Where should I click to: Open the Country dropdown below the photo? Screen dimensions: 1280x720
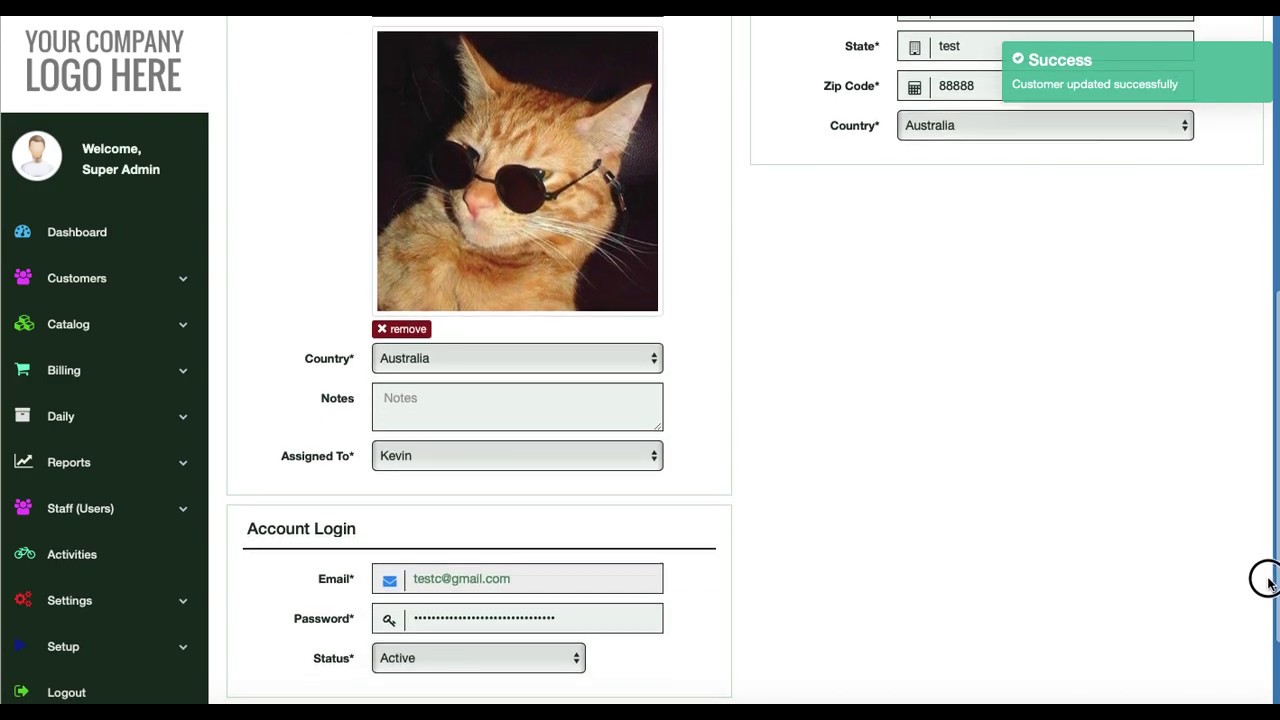pos(517,358)
